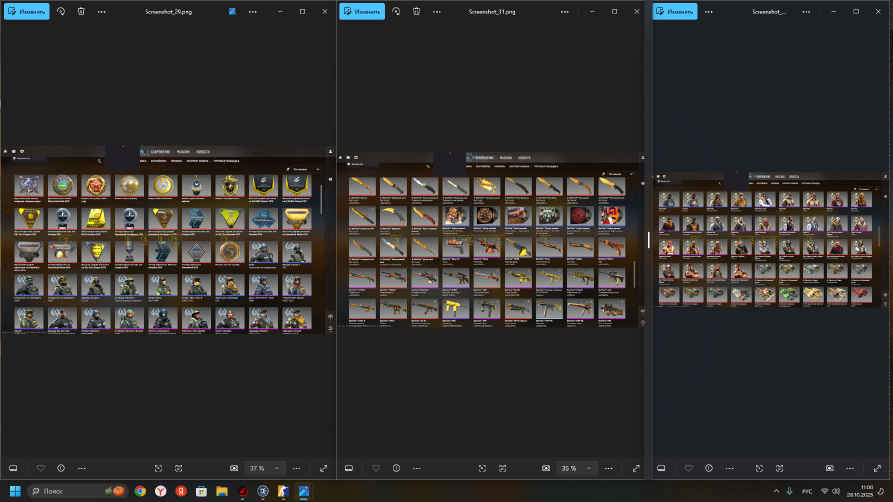Open bottom-right more menu beside 37% zoom

point(297,468)
